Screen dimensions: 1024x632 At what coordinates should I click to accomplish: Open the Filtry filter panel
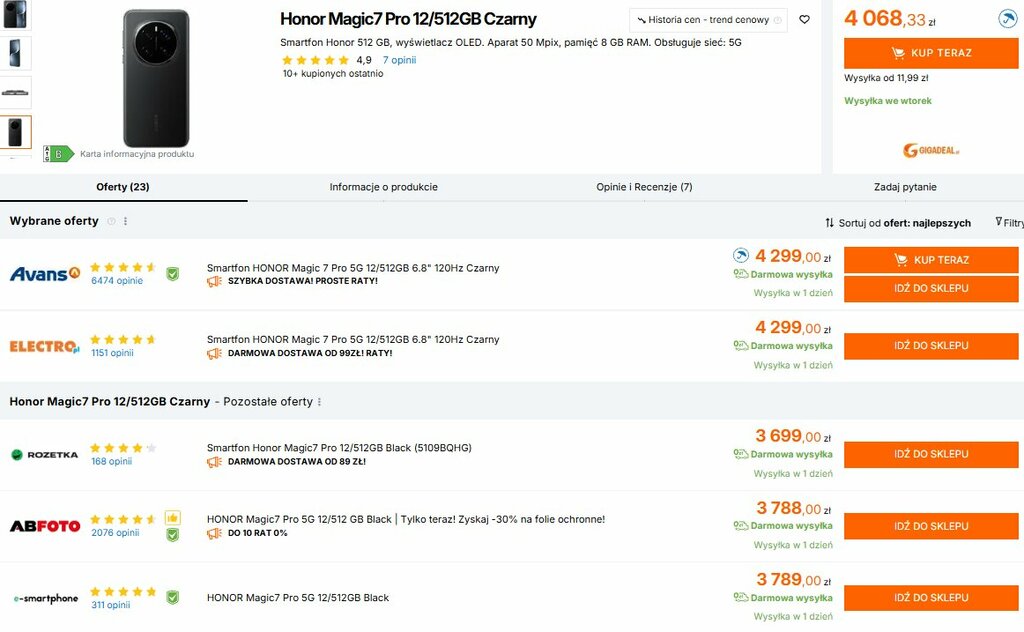1009,223
